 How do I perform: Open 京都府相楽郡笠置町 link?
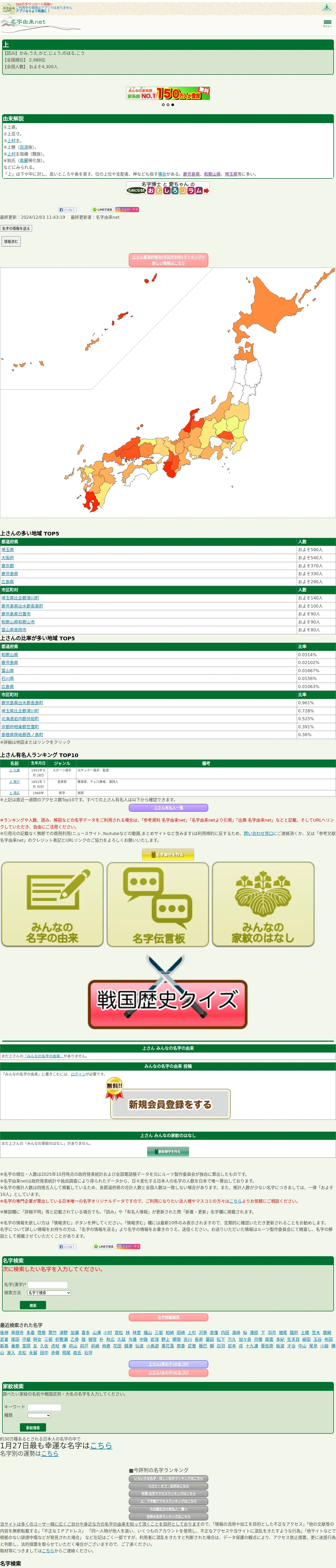tap(20, 727)
